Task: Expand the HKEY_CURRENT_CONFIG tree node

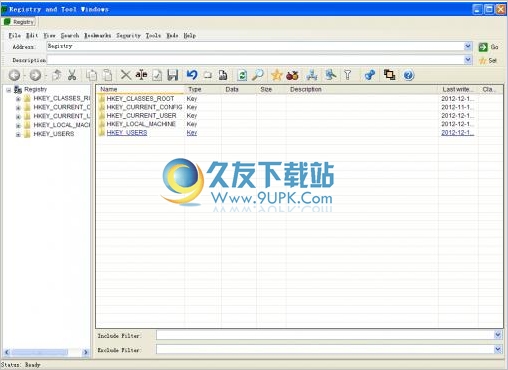Action: [x=18, y=108]
